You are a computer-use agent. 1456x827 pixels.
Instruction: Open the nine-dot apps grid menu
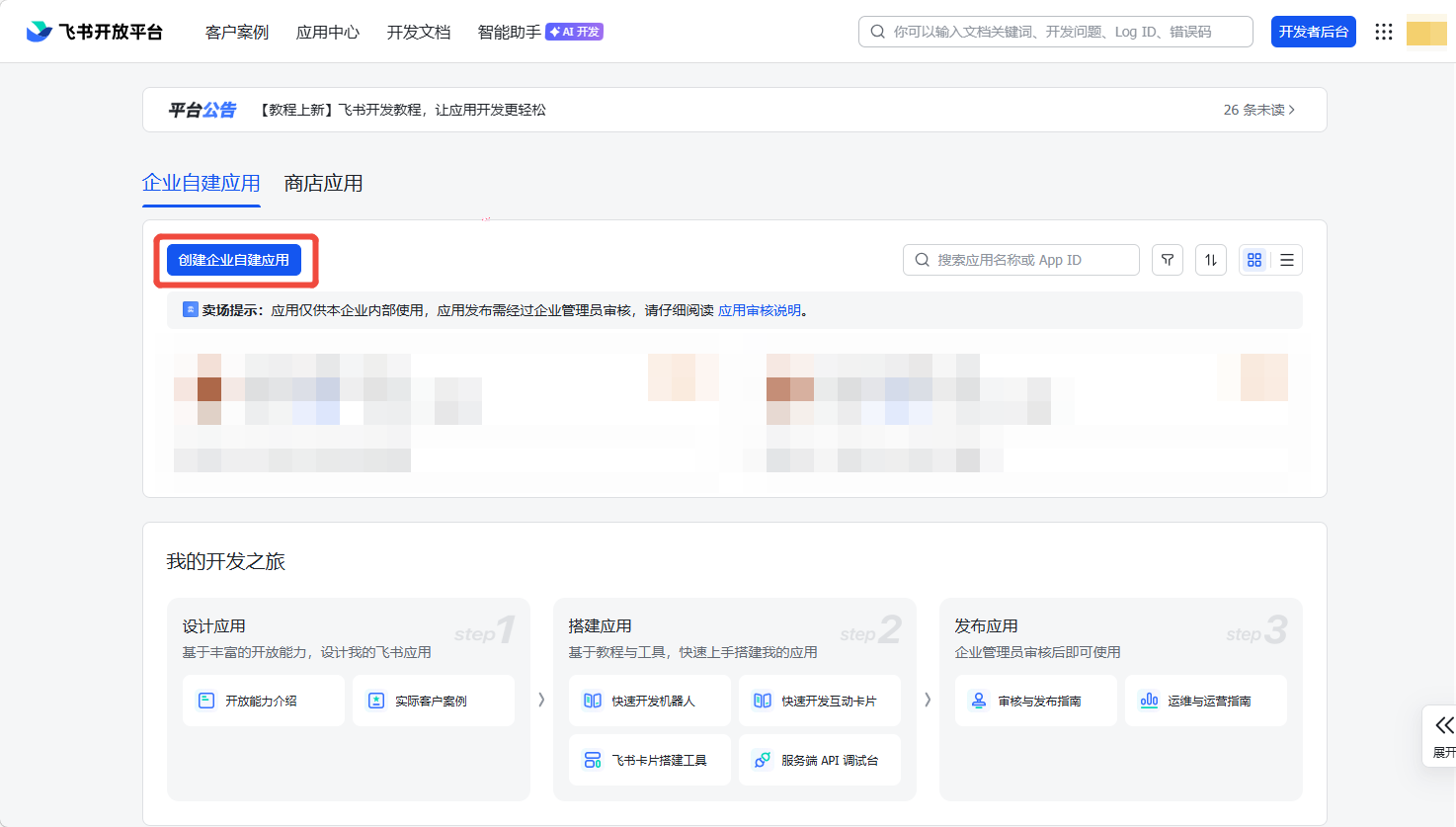(1384, 32)
